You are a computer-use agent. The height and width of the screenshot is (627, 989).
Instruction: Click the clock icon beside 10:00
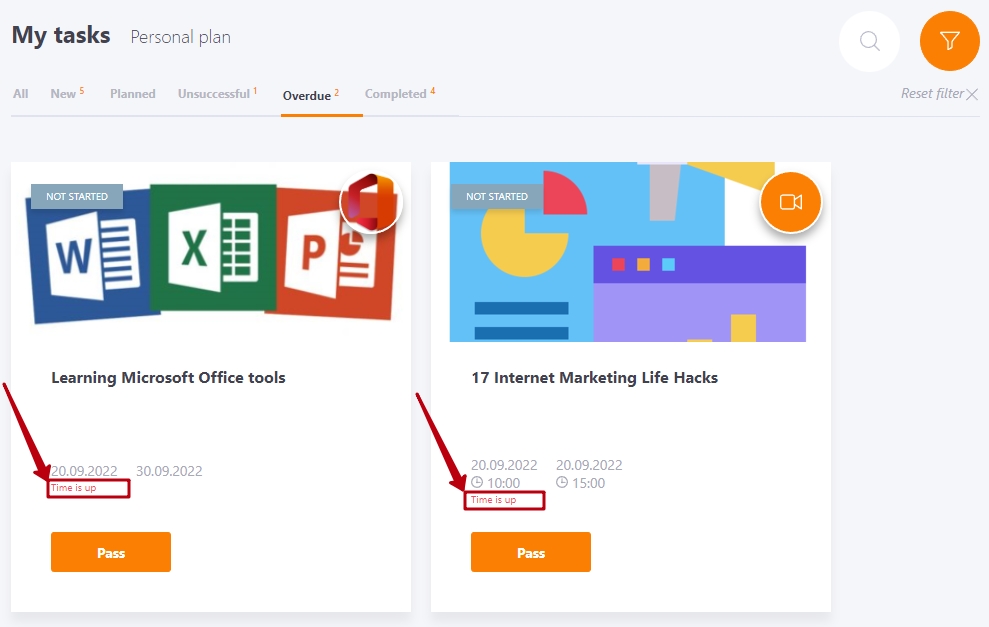tap(477, 483)
